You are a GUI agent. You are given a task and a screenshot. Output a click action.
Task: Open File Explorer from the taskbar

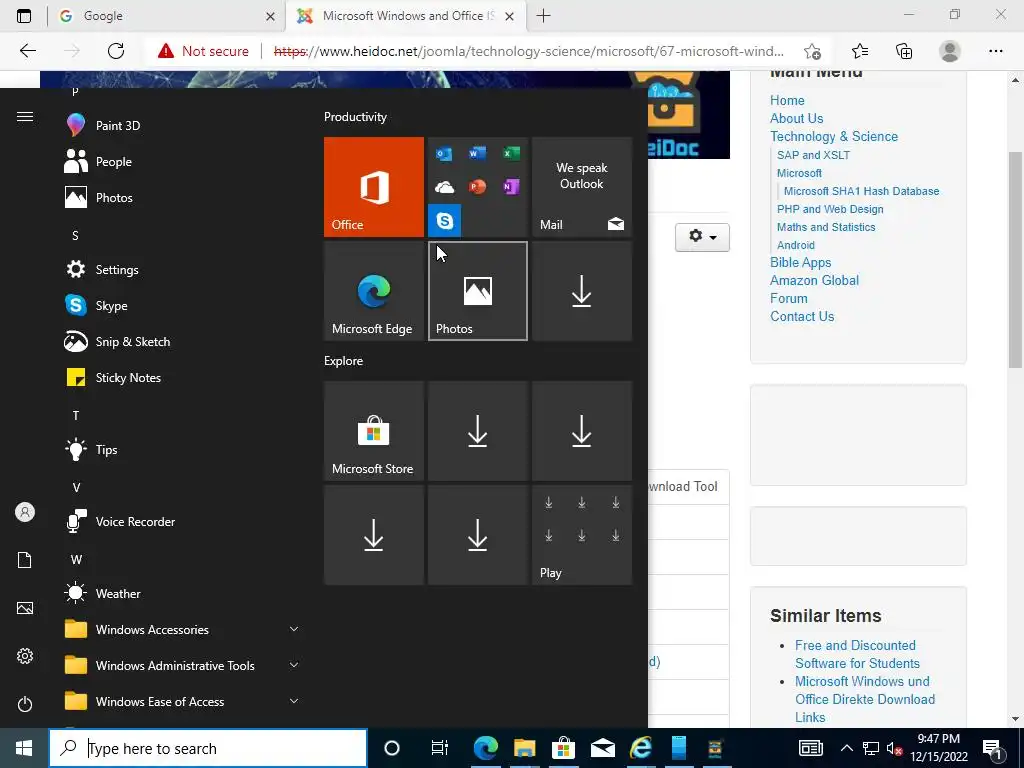point(524,748)
